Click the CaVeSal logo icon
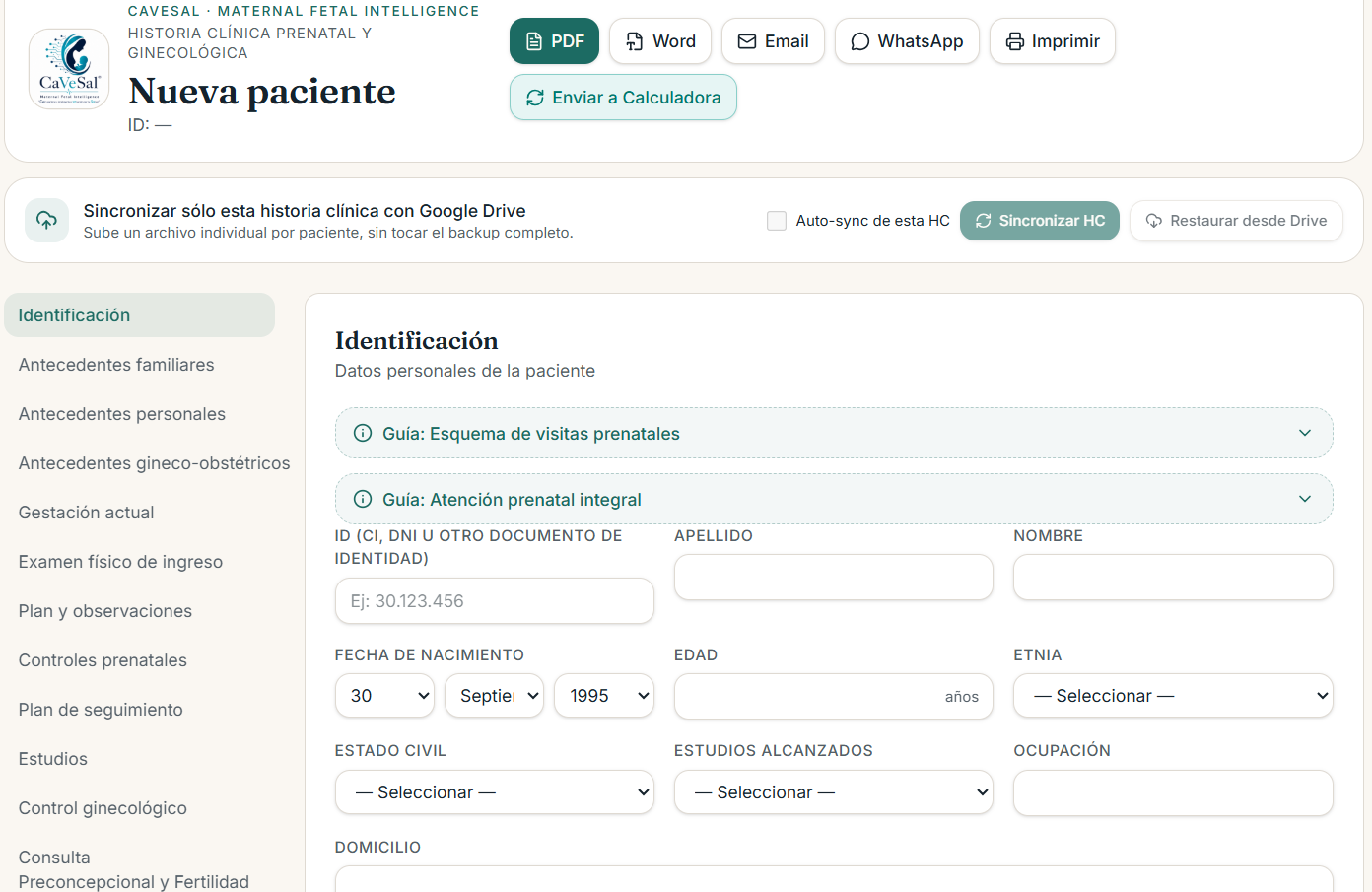 69,68
